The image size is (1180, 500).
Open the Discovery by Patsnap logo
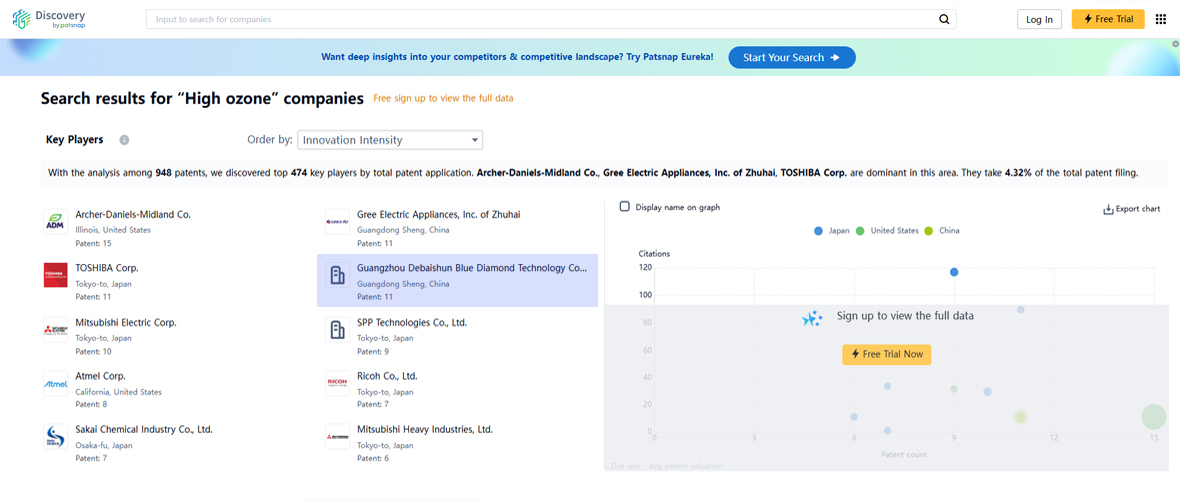[49, 20]
